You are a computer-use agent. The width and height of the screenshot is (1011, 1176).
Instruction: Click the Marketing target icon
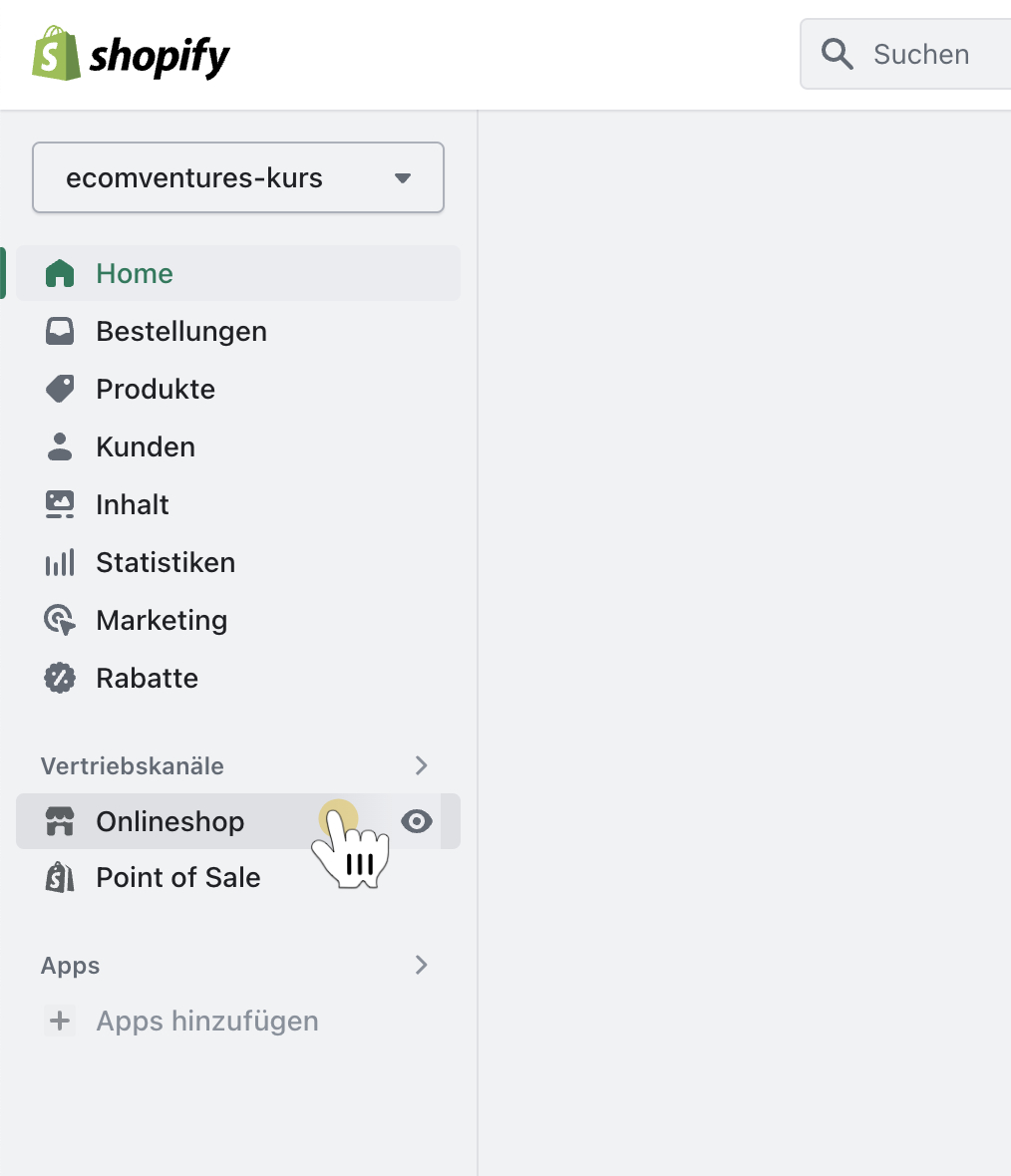point(60,620)
